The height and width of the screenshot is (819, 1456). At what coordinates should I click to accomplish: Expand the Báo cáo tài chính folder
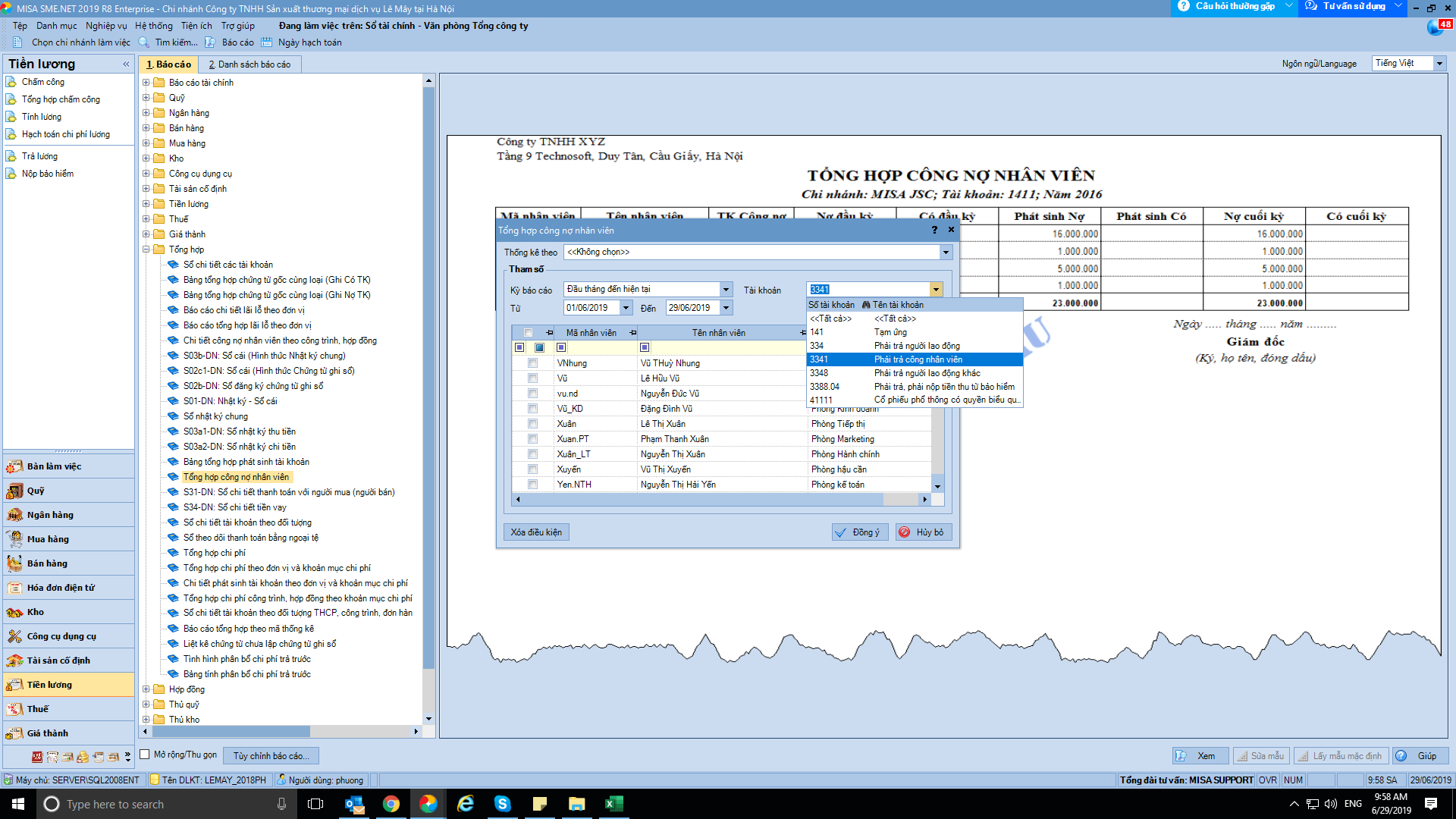[x=146, y=83]
